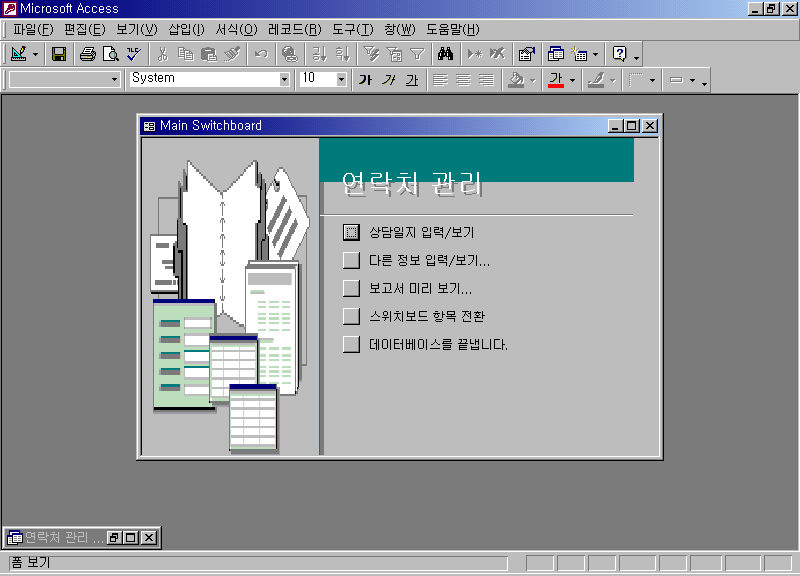Viewport: 800px width, 576px height.
Task: Apply fill color with paint bucket
Action: pyautogui.click(x=516, y=80)
